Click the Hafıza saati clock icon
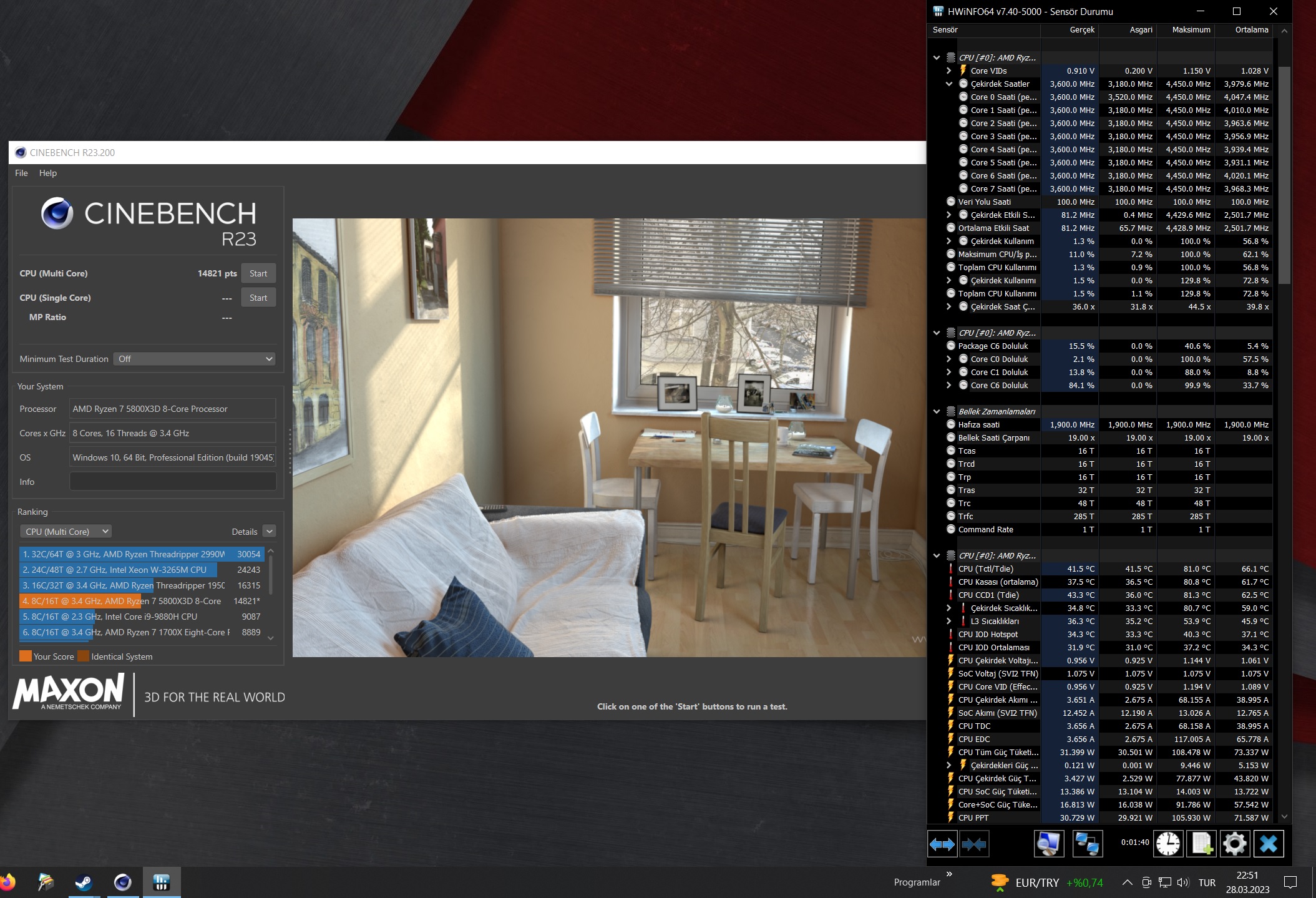 pos(950,424)
